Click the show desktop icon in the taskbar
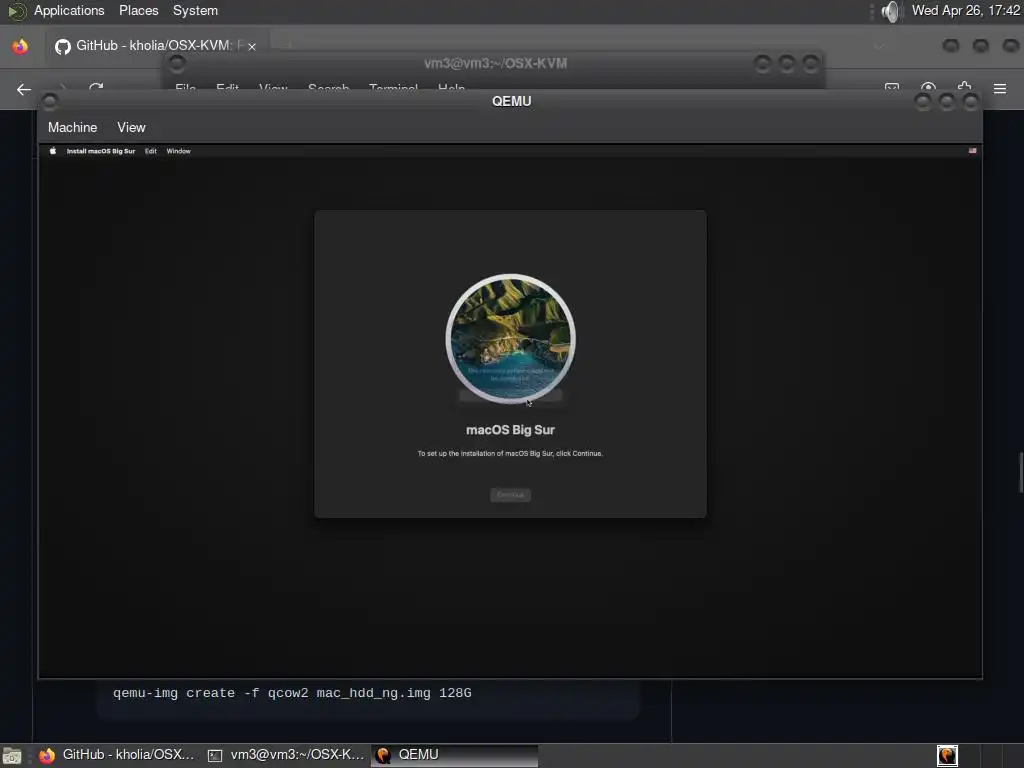The width and height of the screenshot is (1024, 768). click(x=12, y=756)
